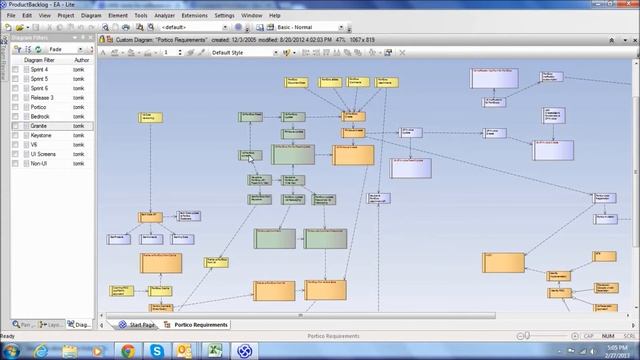Screen dimensions: 640x360
Task: Open the Windows Start menu
Action: [x=11, y=351]
